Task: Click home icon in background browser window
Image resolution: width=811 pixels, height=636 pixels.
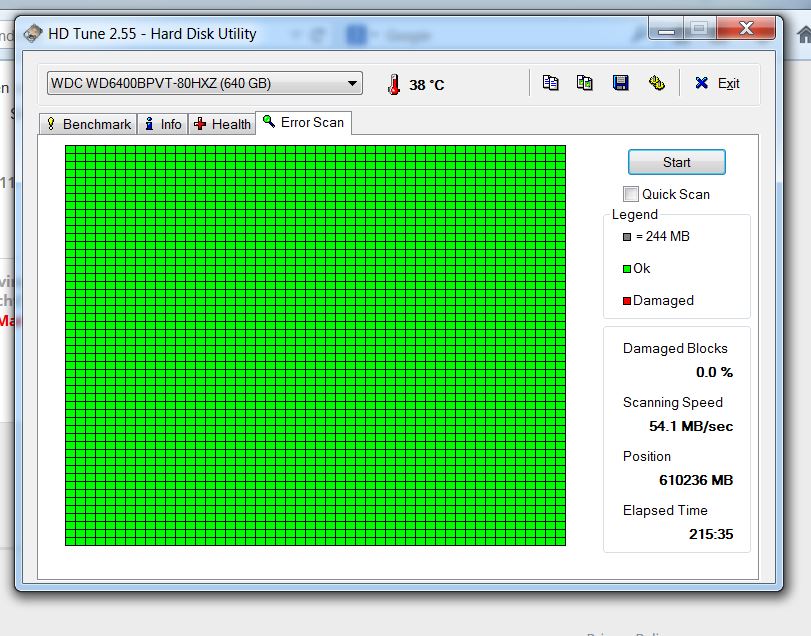Action: click(x=804, y=35)
